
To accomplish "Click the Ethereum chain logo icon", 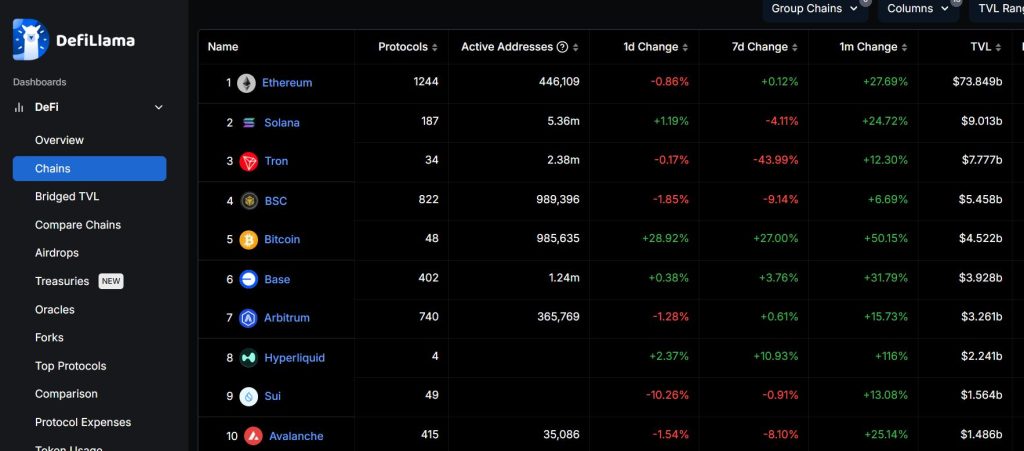I will coord(246,83).
